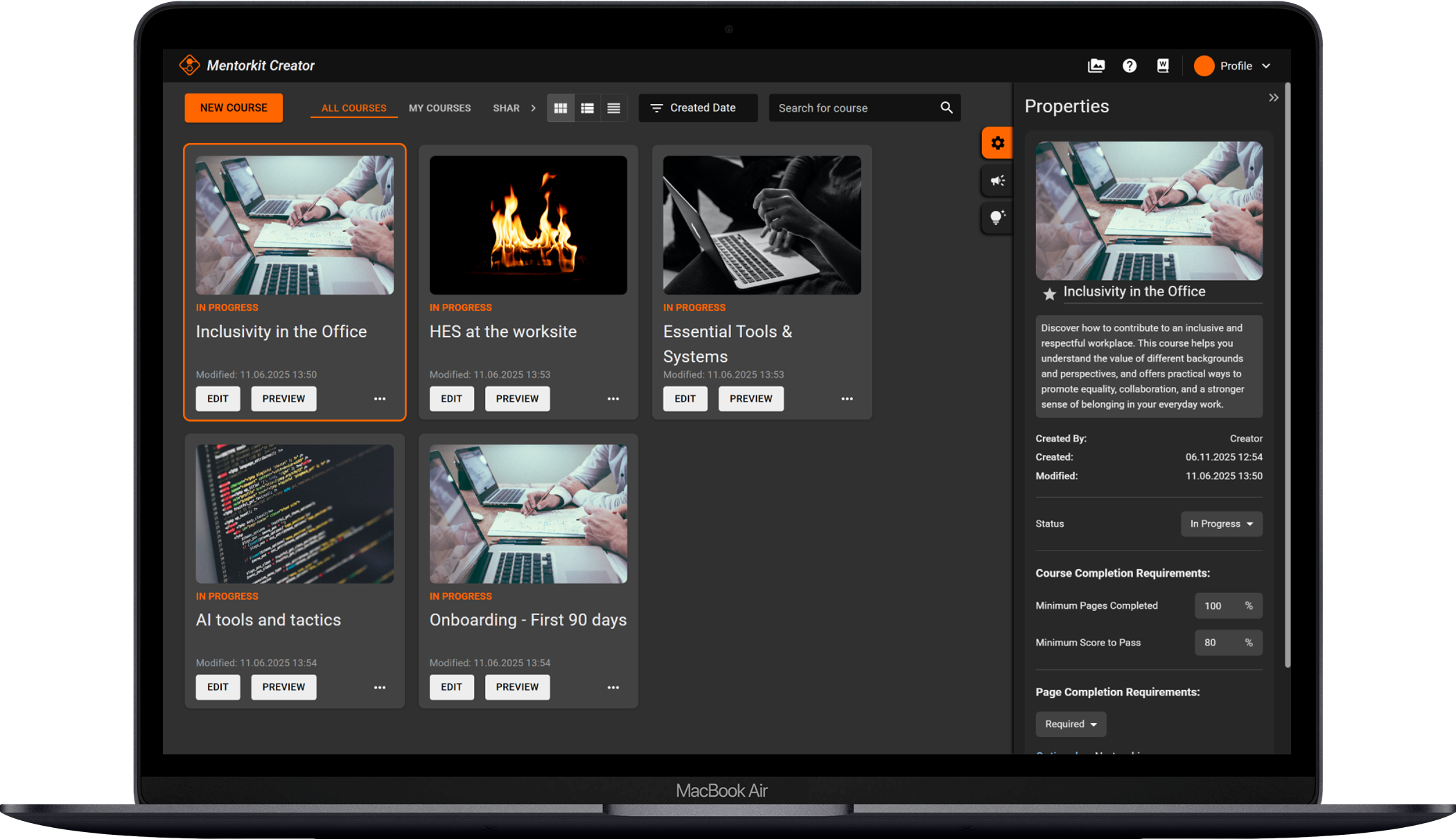
Task: Switch to grid card view
Action: coord(561,108)
